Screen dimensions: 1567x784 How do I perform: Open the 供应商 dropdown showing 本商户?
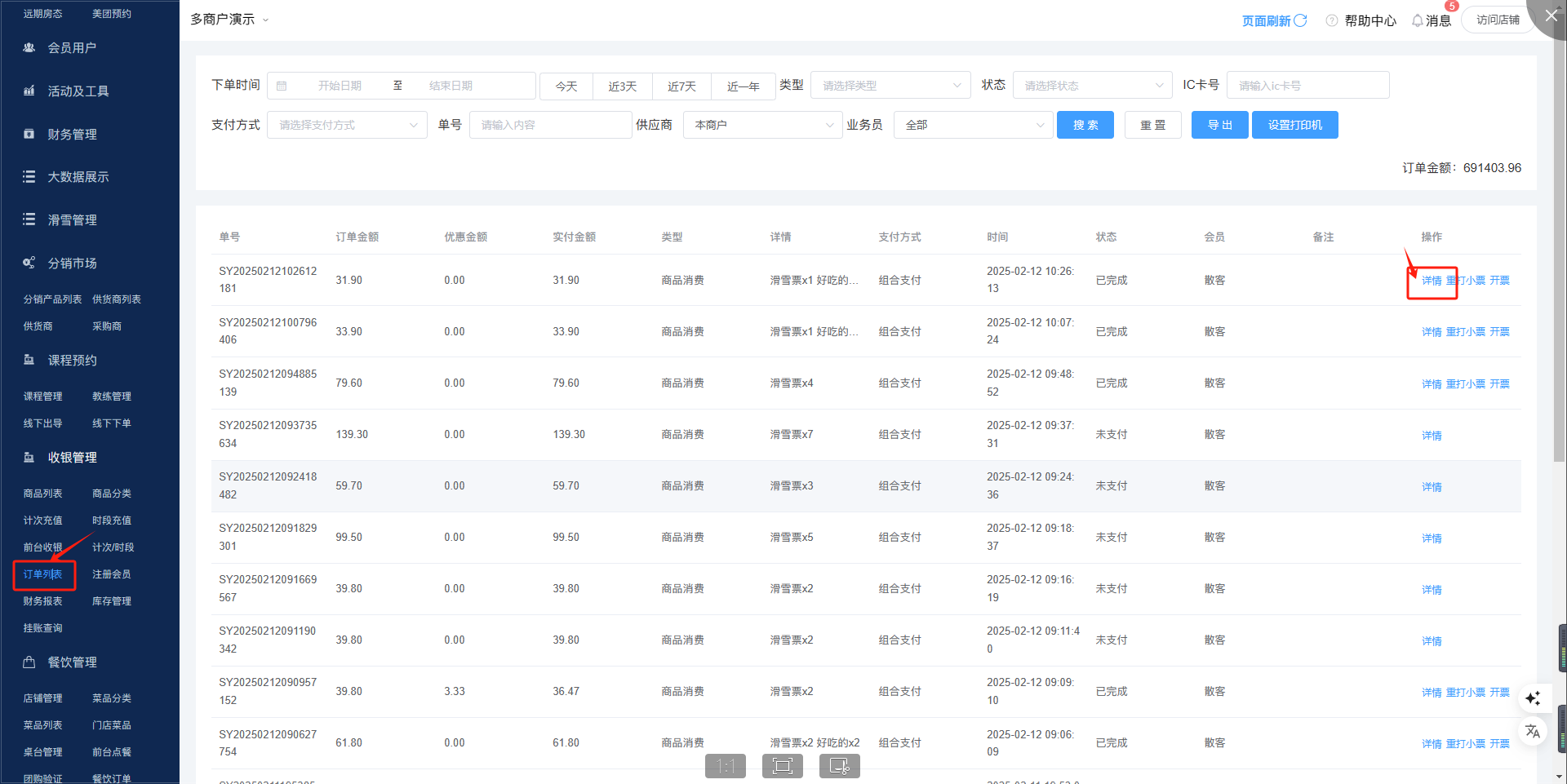tap(762, 125)
